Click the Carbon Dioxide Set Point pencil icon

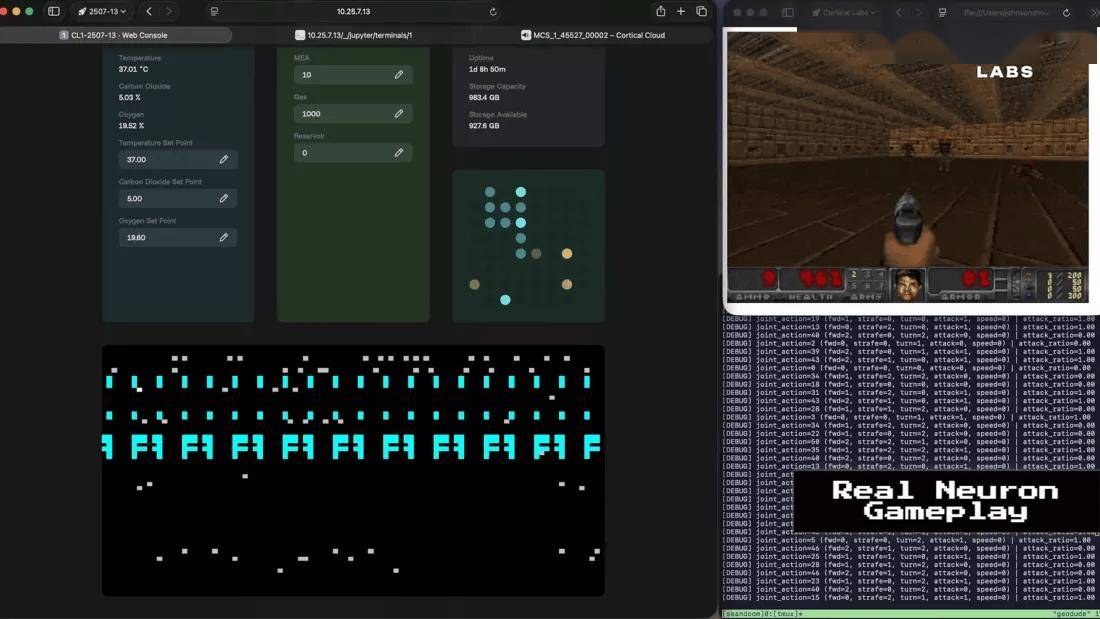(223, 198)
